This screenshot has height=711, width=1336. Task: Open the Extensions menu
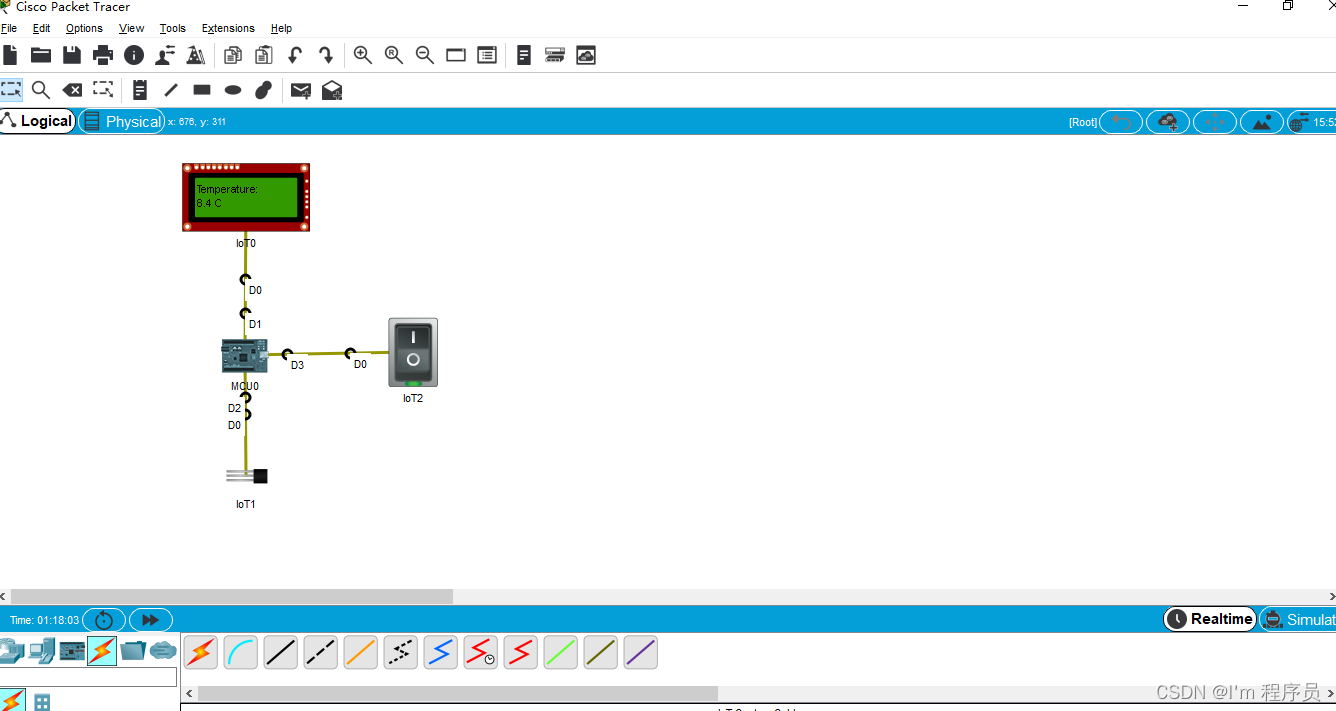click(x=228, y=28)
